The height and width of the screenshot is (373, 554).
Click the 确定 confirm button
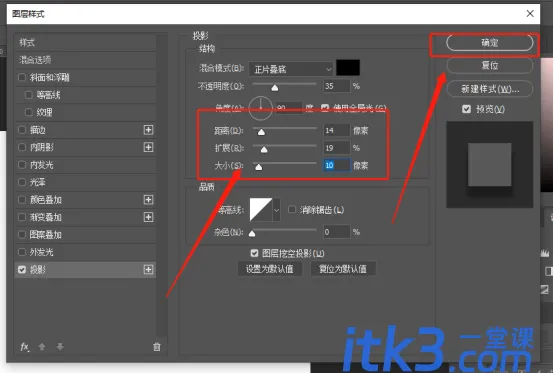click(489, 43)
